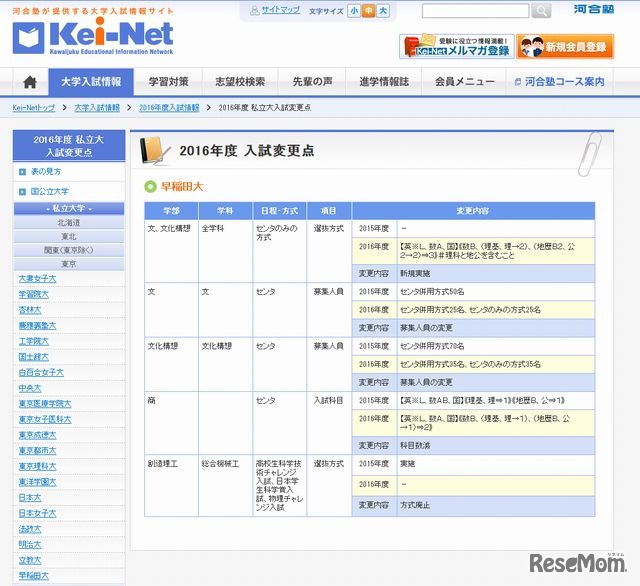The image size is (640, 586).
Task: Open 国士舘大 link
Action: pos(33,357)
